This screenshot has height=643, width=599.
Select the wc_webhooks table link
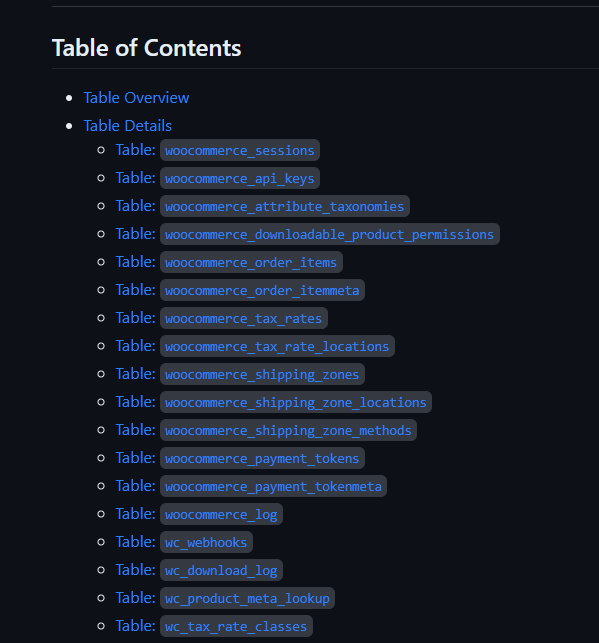pos(184,542)
